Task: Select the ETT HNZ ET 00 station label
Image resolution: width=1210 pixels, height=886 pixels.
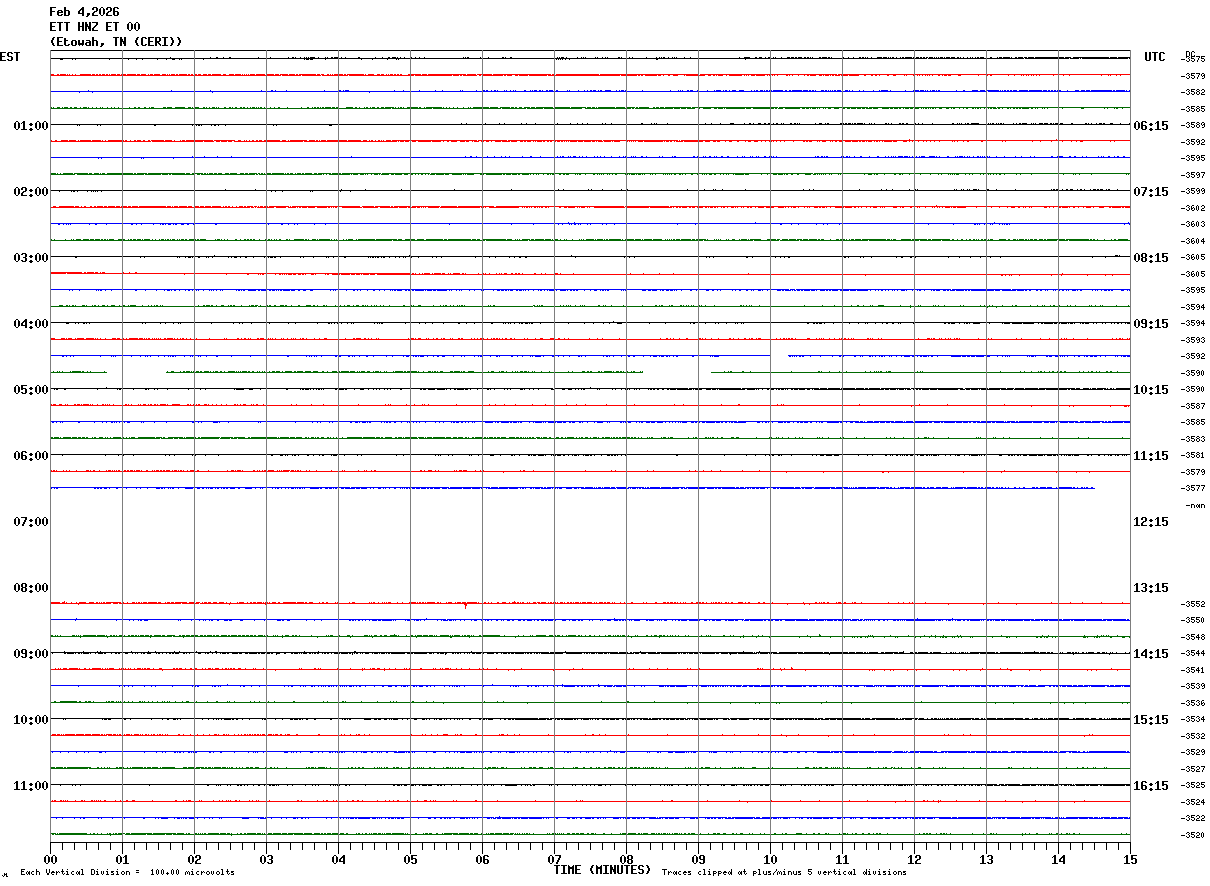Action: [x=95, y=27]
